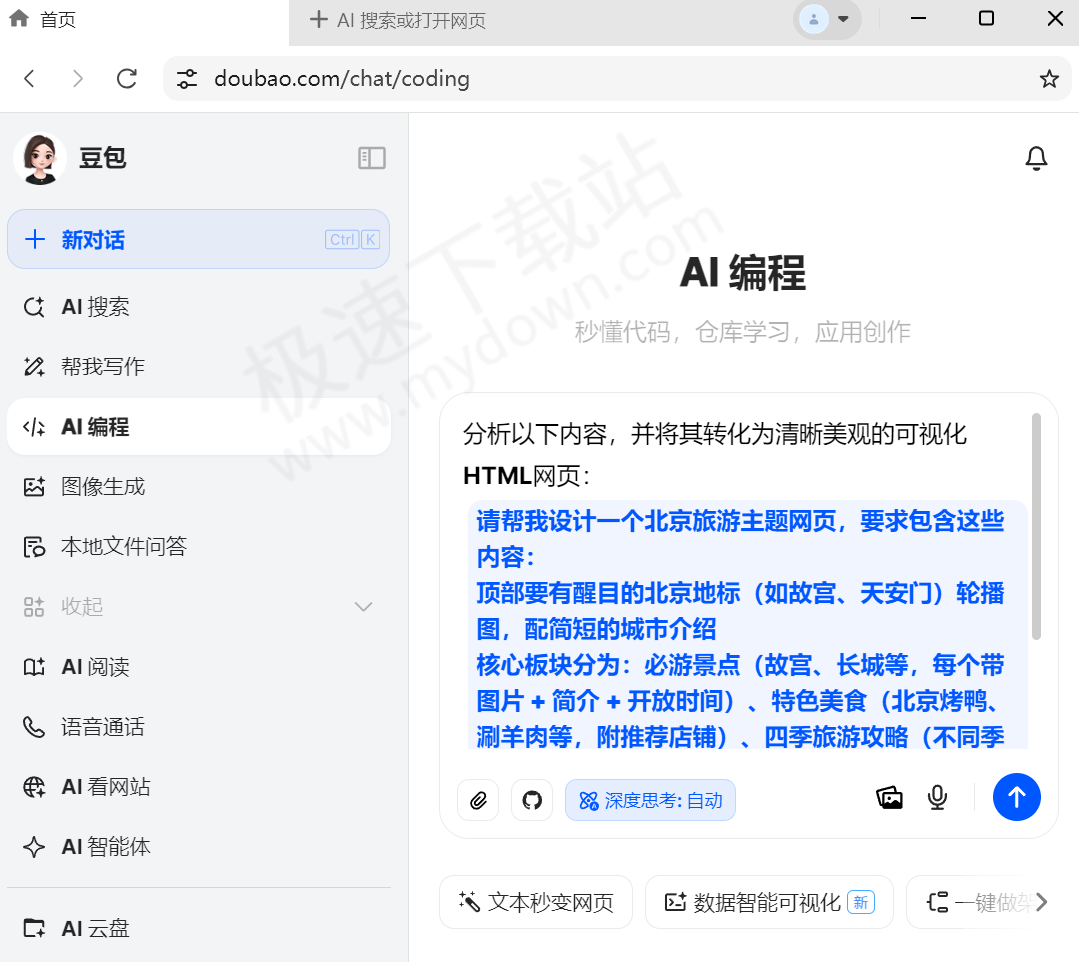Click the 文本秒变网页 suggestion button
The width and height of the screenshot is (1079, 962).
tap(536, 901)
